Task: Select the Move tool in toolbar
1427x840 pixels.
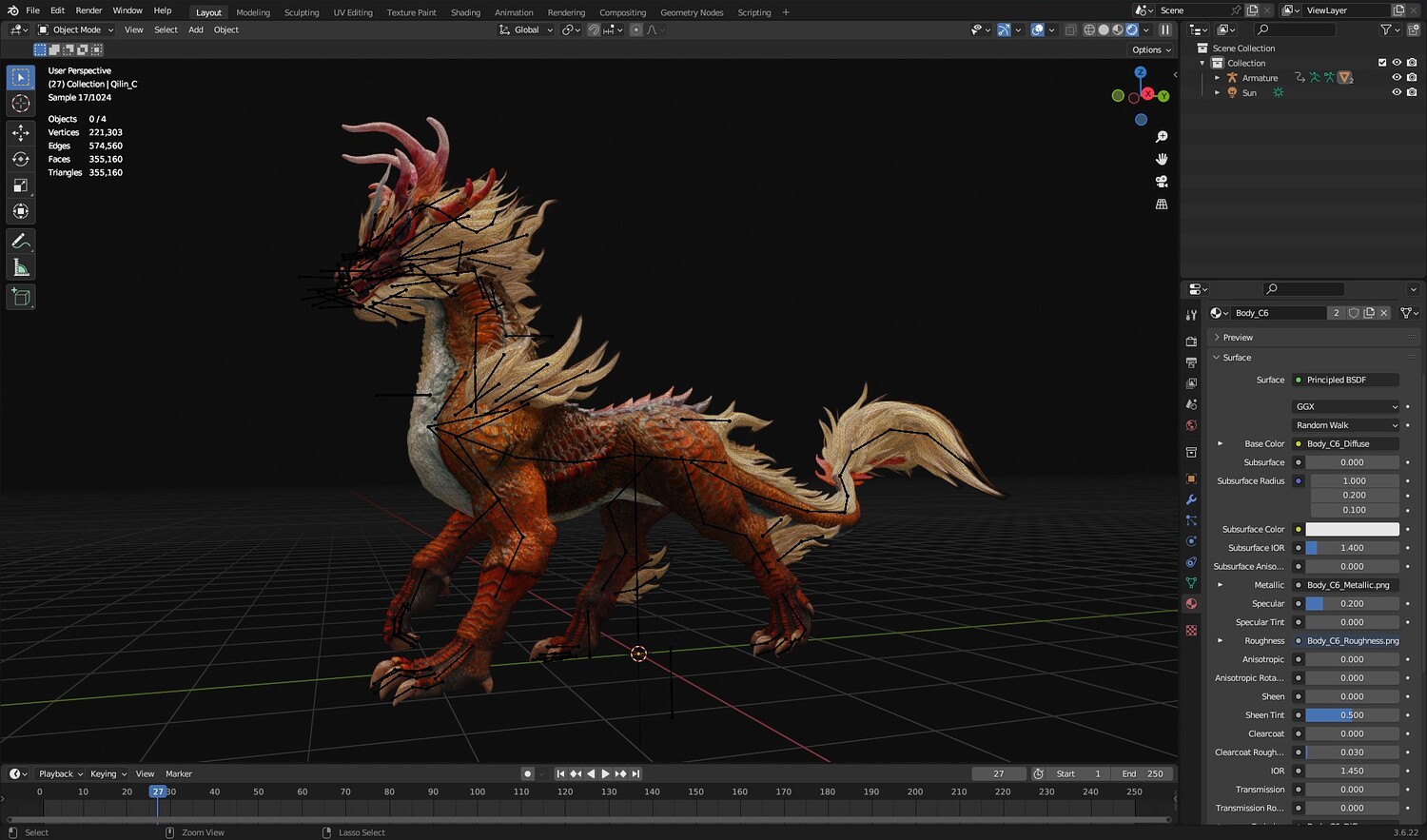Action: (21, 133)
